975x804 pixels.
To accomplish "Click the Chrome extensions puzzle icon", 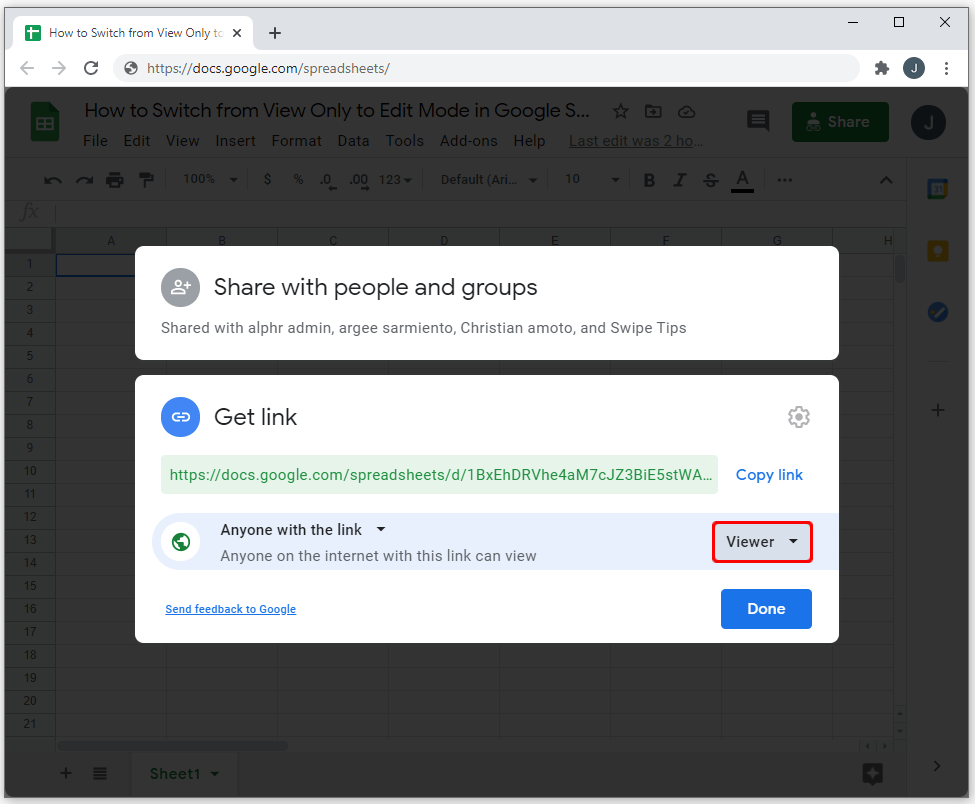I will [x=881, y=68].
